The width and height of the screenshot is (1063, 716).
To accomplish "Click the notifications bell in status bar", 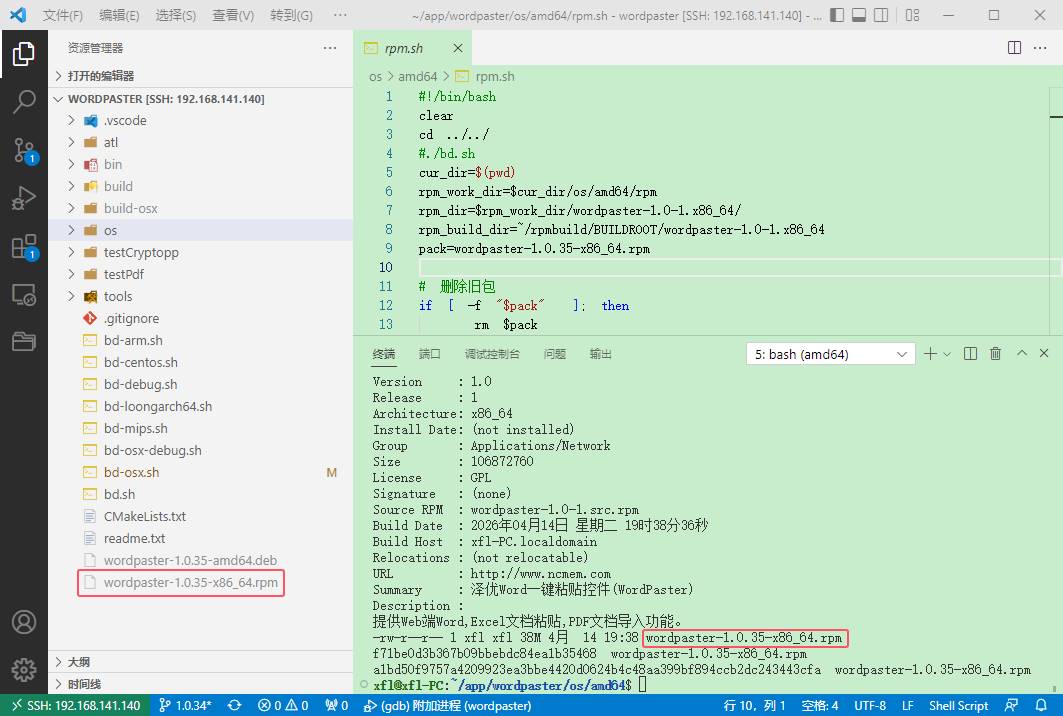I will click(x=1043, y=705).
